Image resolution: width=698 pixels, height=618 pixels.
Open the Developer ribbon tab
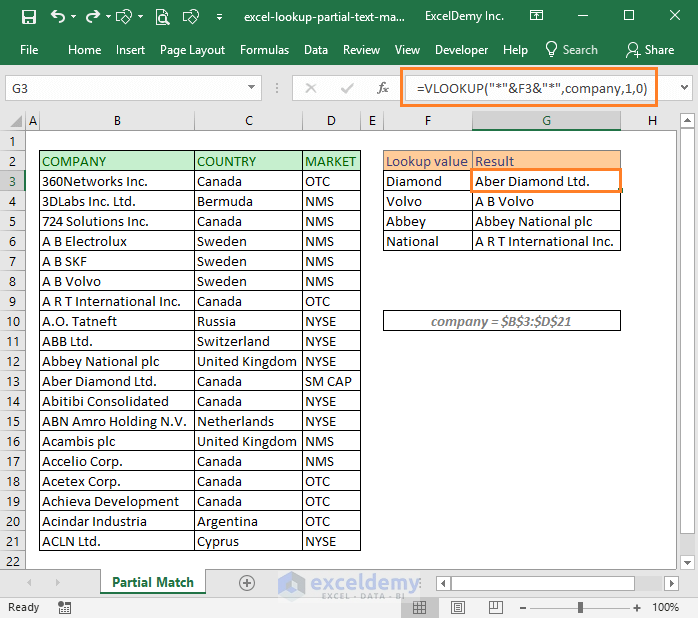point(461,50)
